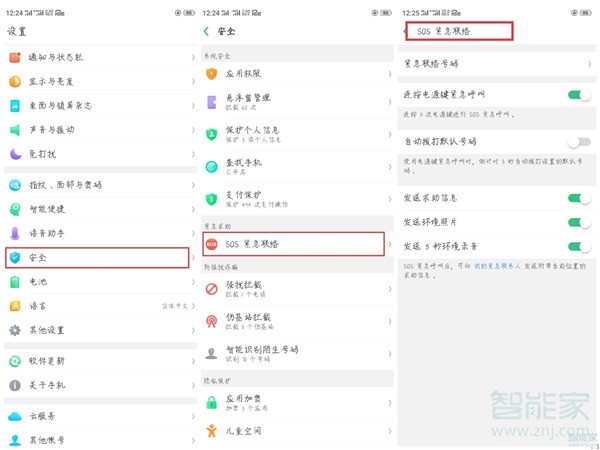Screen dimensions: 600x450
Task: Tap the 支付保护 shield icon
Action: pyautogui.click(x=212, y=199)
